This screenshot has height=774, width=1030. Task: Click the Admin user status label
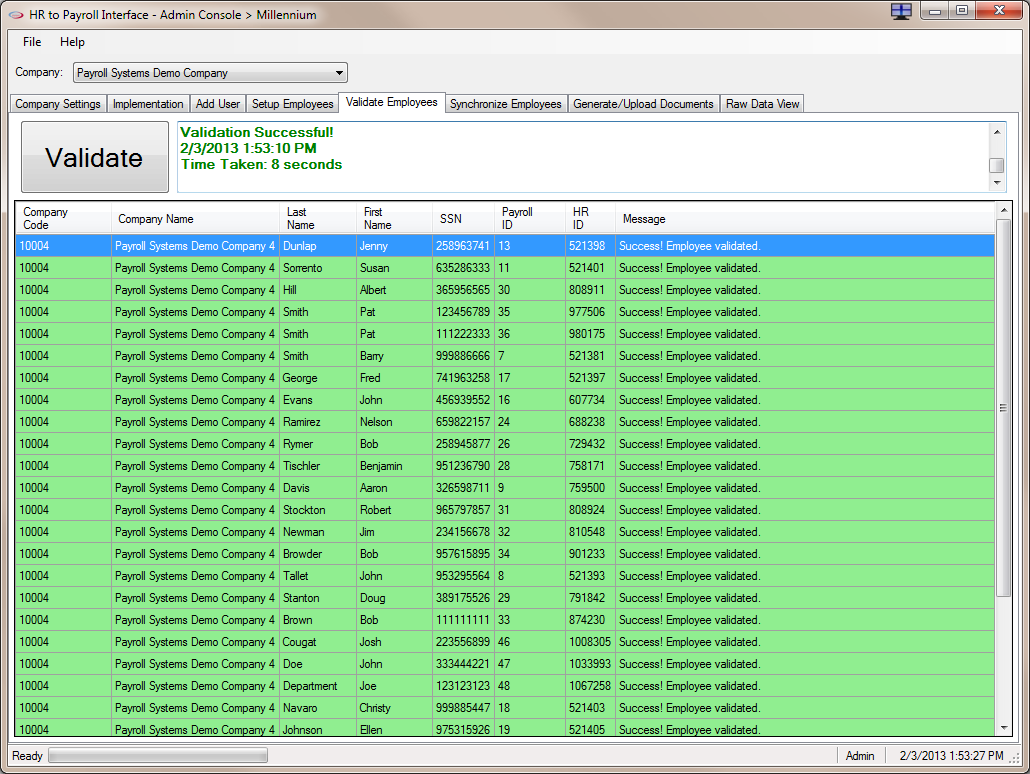pos(860,756)
